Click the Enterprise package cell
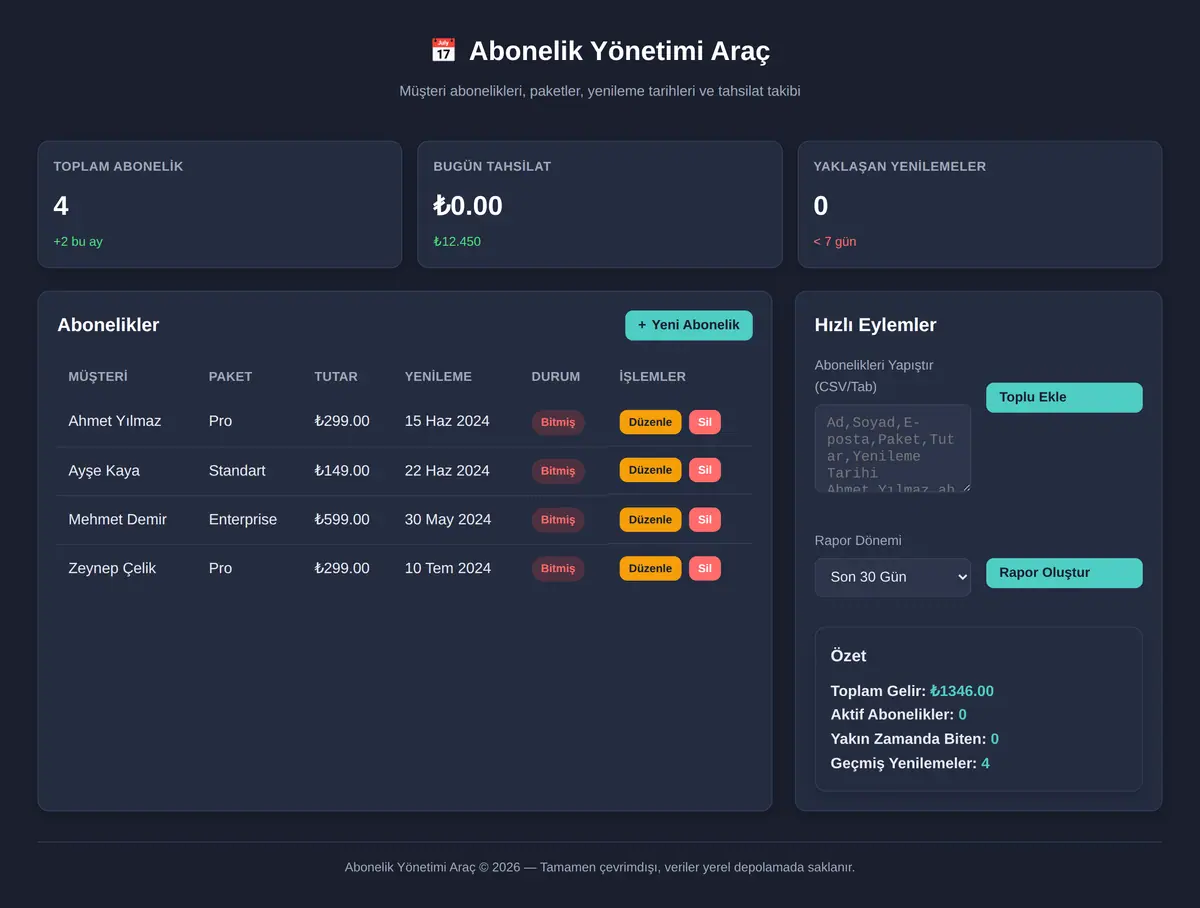The image size is (1200, 908). tap(243, 519)
